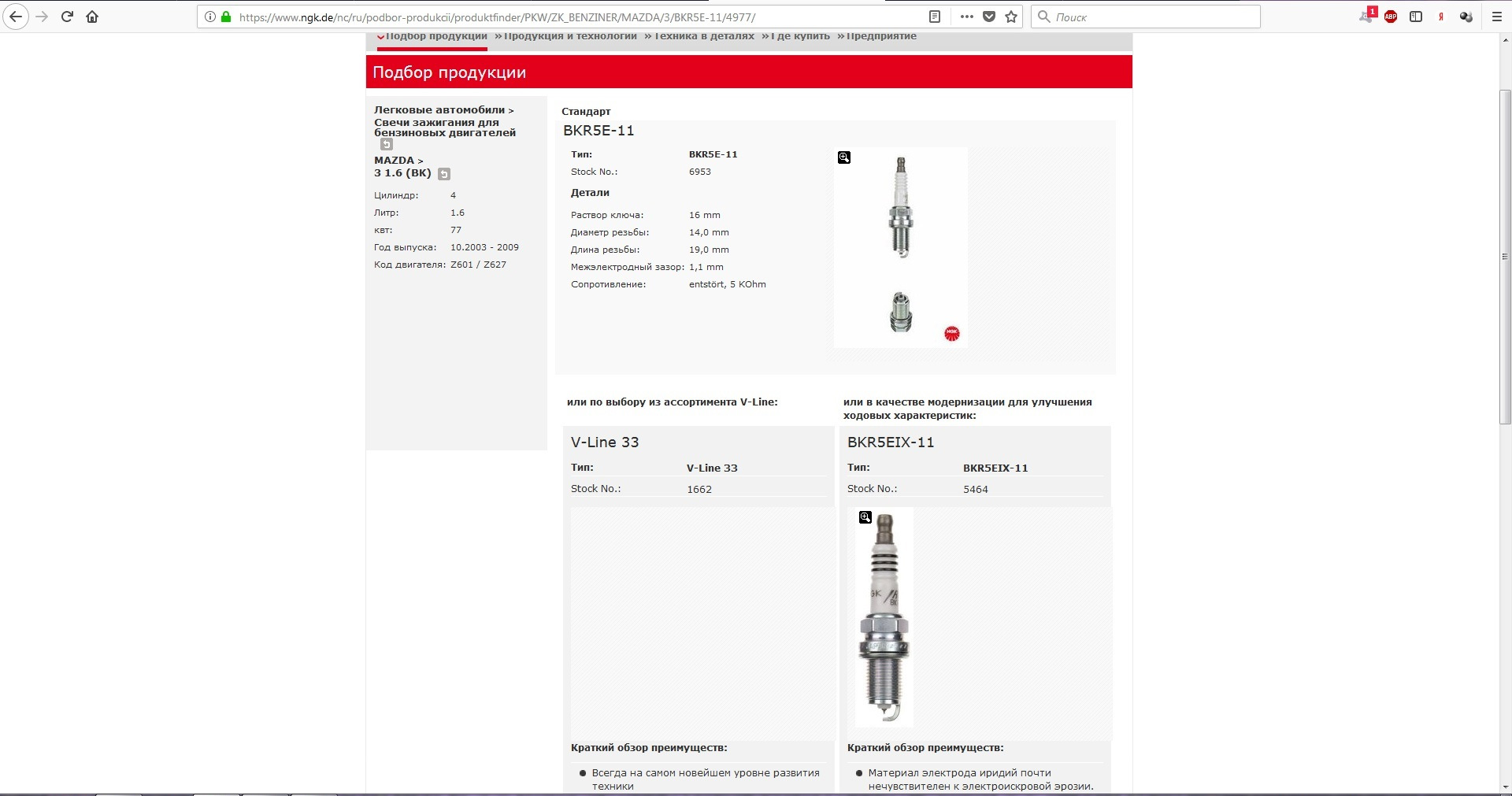
Task: Enlarge the BKR5E-11 spark plug image via the magnifier
Action: pyautogui.click(x=844, y=157)
